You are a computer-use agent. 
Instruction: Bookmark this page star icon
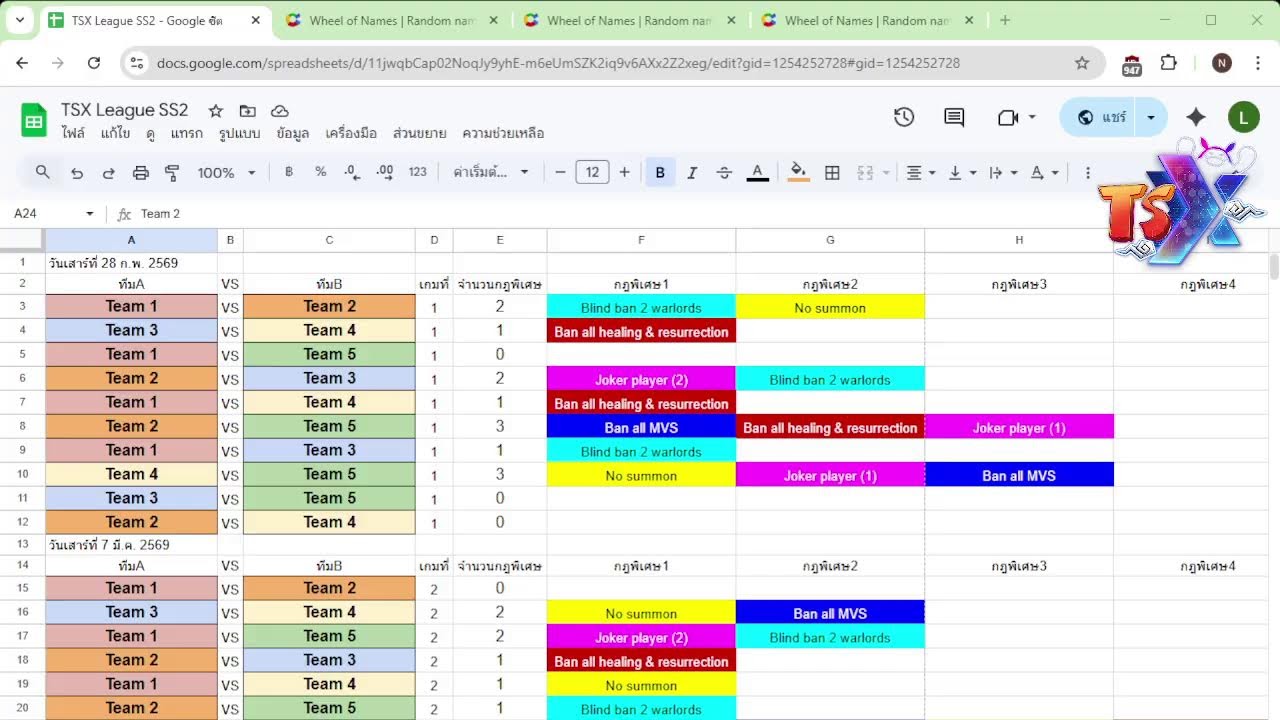tap(1082, 63)
